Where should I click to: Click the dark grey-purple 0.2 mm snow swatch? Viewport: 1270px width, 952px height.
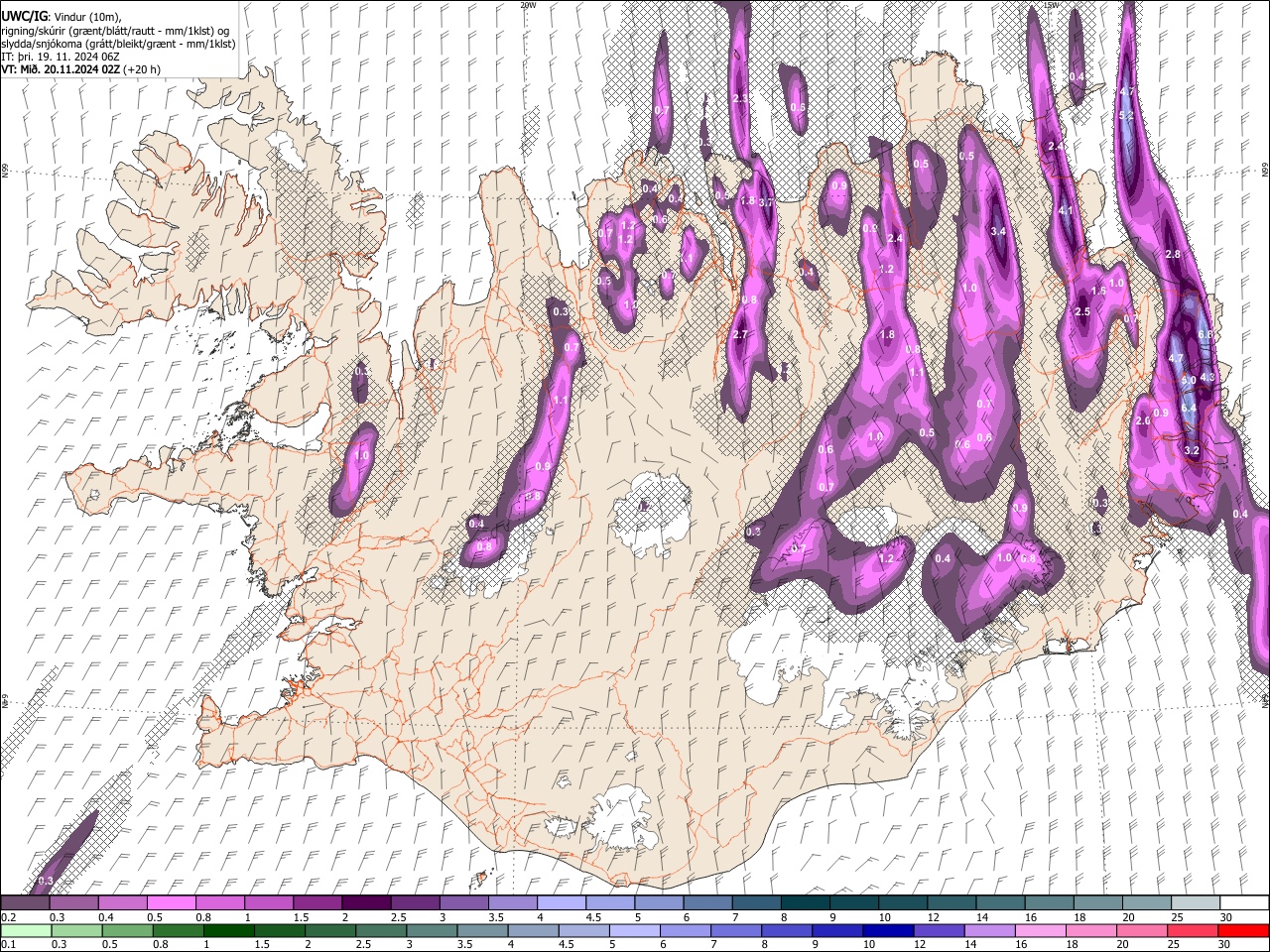pyautogui.click(x=25, y=902)
